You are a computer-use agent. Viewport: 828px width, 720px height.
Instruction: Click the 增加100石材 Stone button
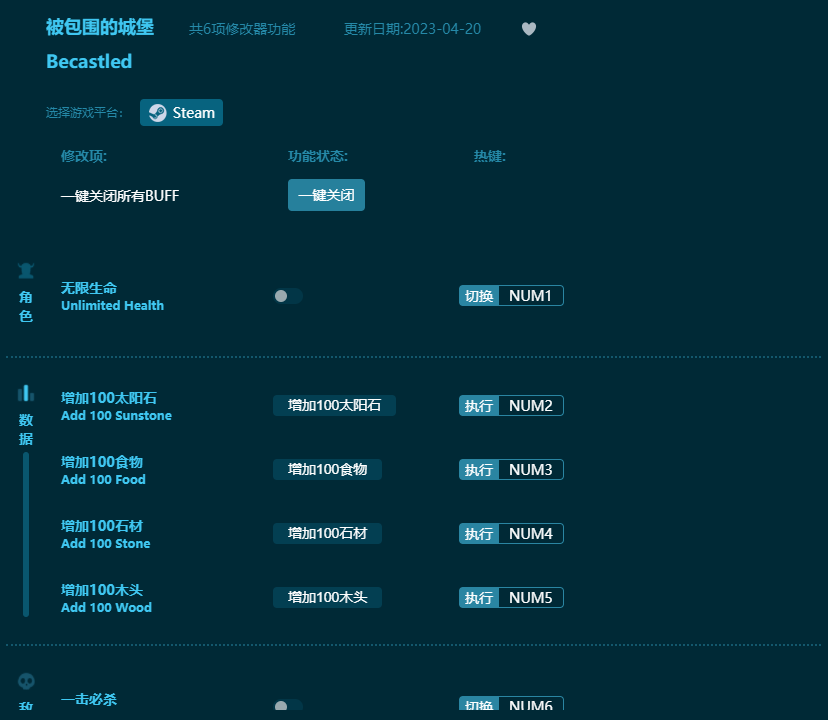(327, 533)
